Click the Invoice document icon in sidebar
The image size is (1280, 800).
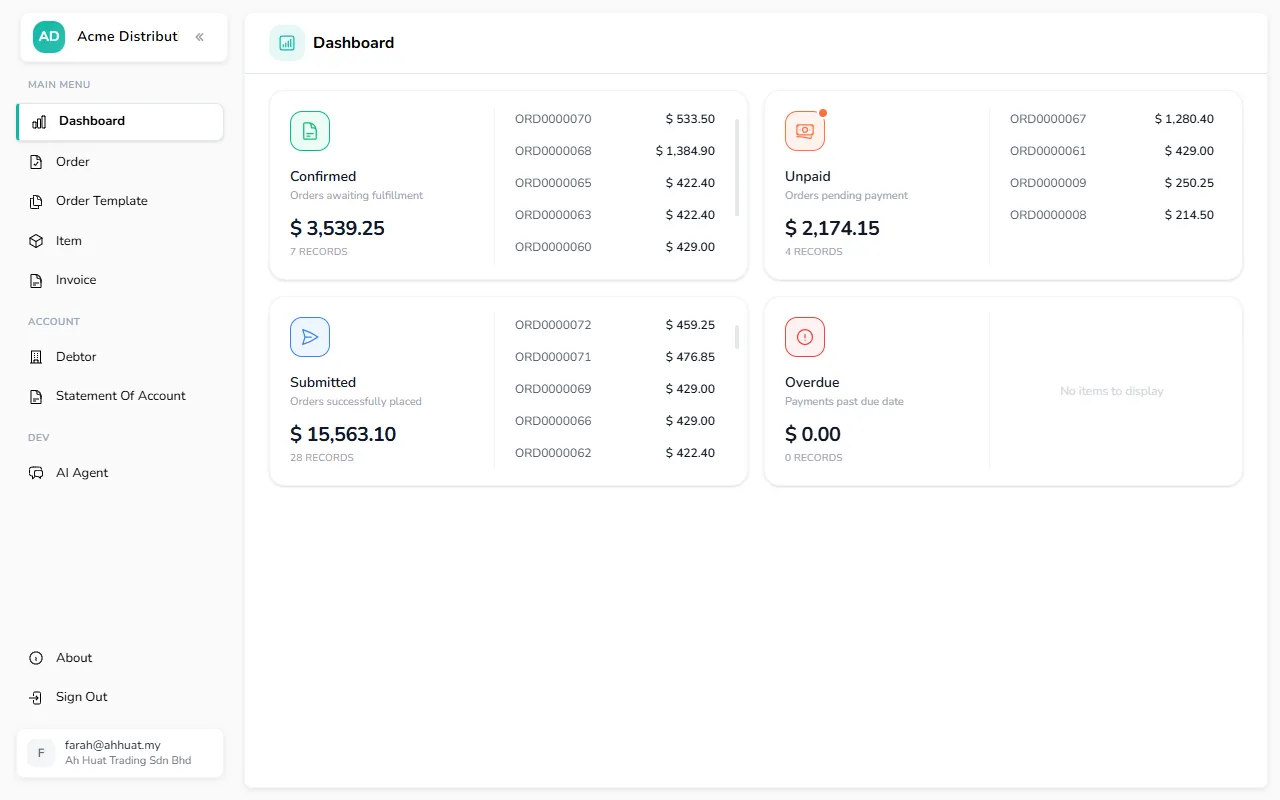36,281
